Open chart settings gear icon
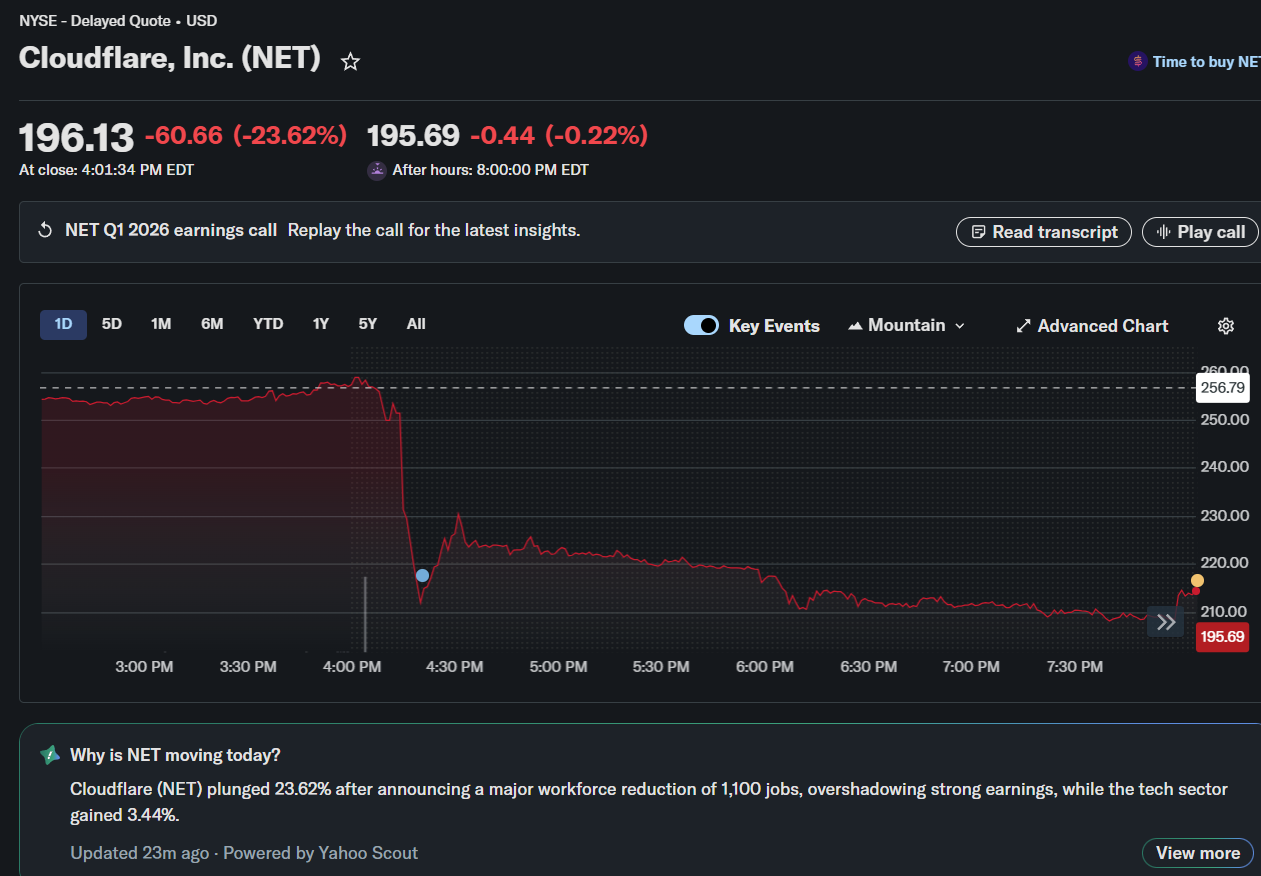The image size is (1261, 876). tap(1226, 326)
